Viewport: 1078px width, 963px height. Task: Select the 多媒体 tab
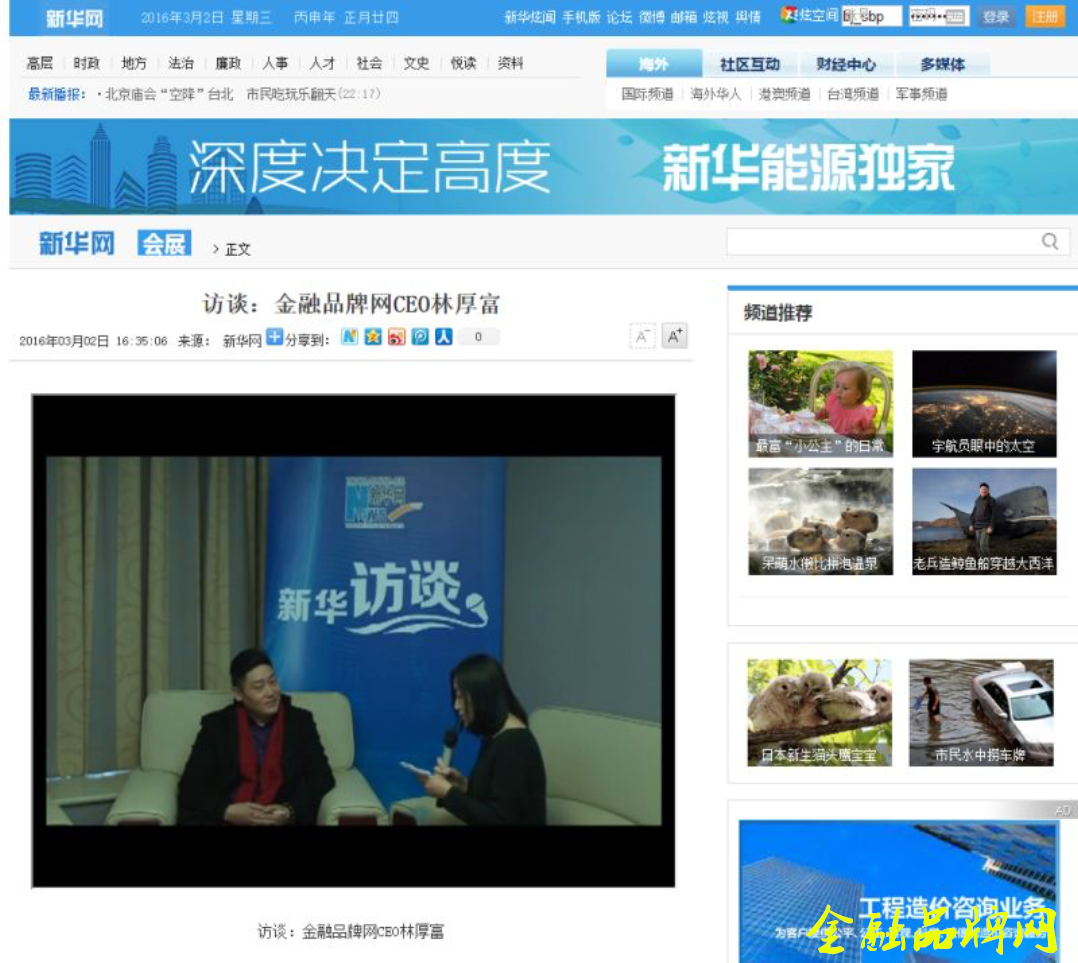942,64
